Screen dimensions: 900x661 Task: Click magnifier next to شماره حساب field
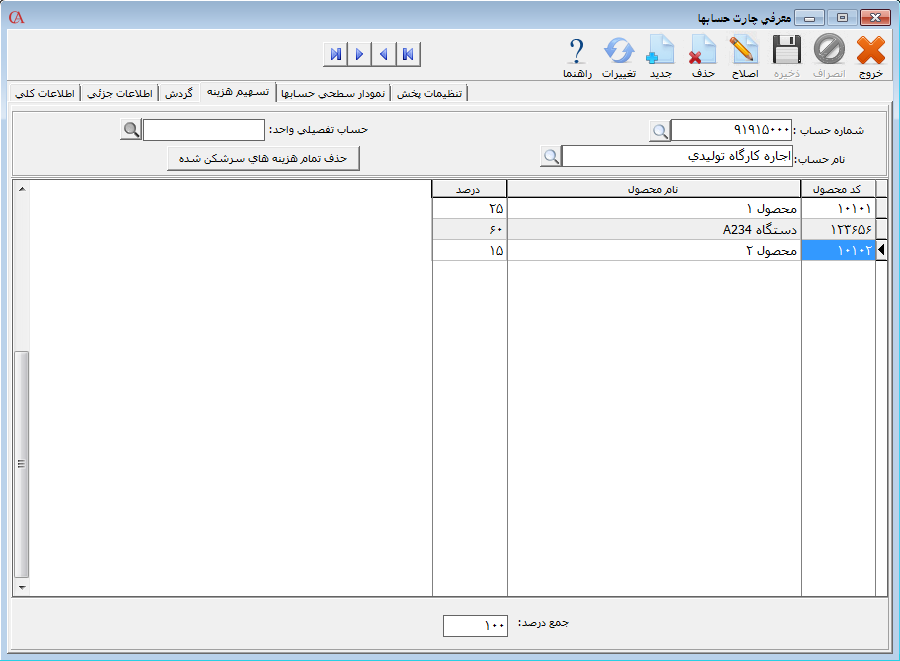click(660, 131)
